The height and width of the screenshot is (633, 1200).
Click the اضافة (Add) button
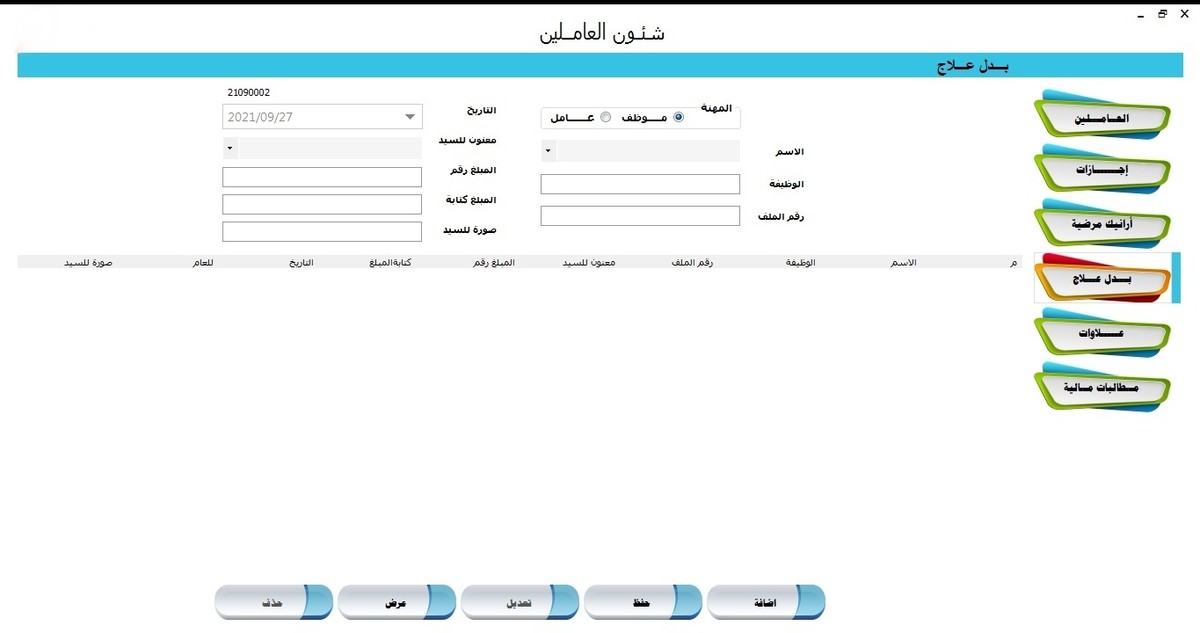click(766, 601)
